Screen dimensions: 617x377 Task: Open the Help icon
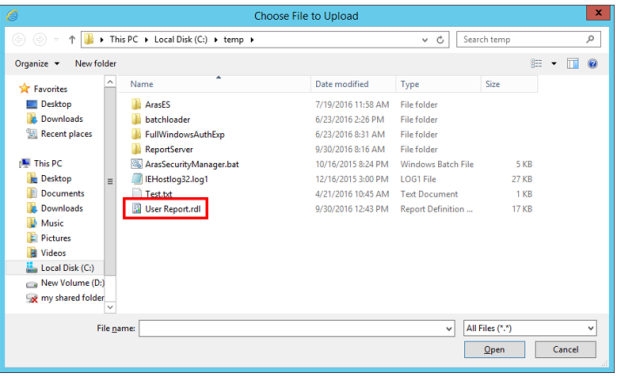coord(592,63)
